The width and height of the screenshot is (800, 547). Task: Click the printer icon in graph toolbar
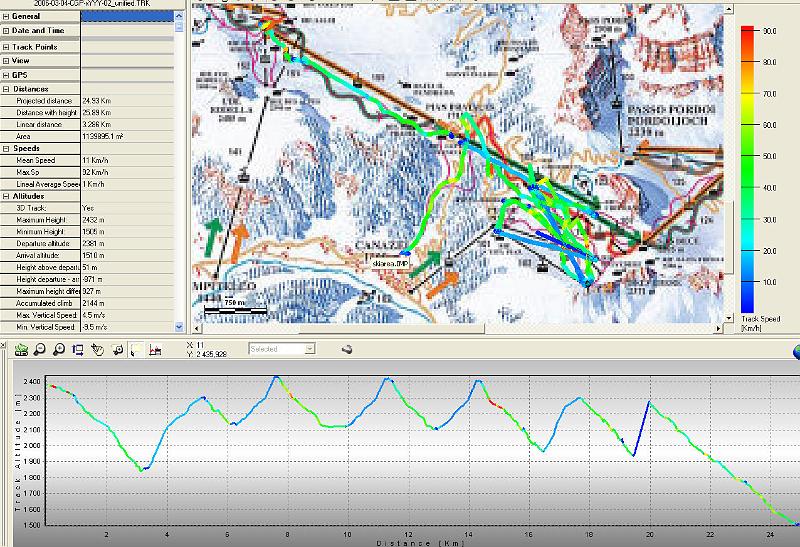click(347, 350)
